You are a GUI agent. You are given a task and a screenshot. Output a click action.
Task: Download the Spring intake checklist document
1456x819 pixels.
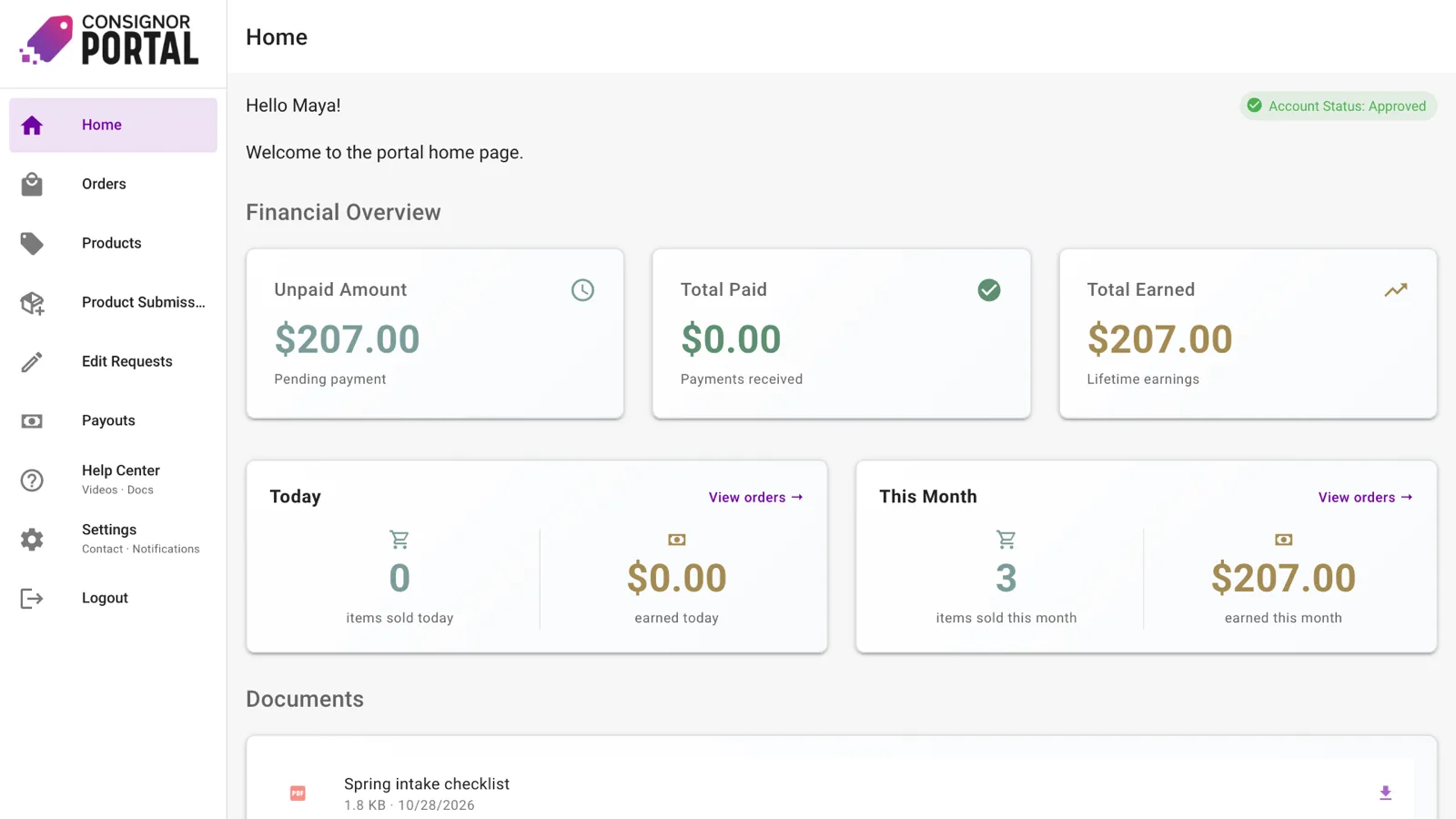point(1385,794)
